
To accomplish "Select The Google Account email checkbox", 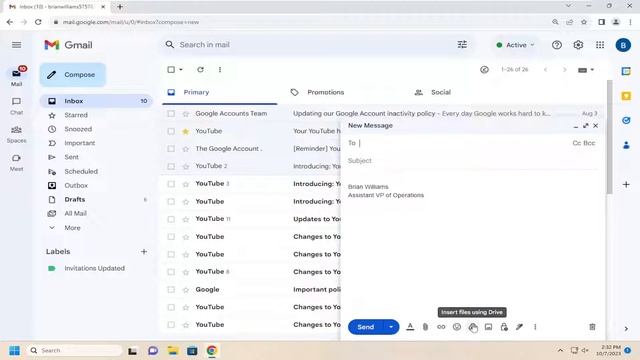I will tap(171, 149).
